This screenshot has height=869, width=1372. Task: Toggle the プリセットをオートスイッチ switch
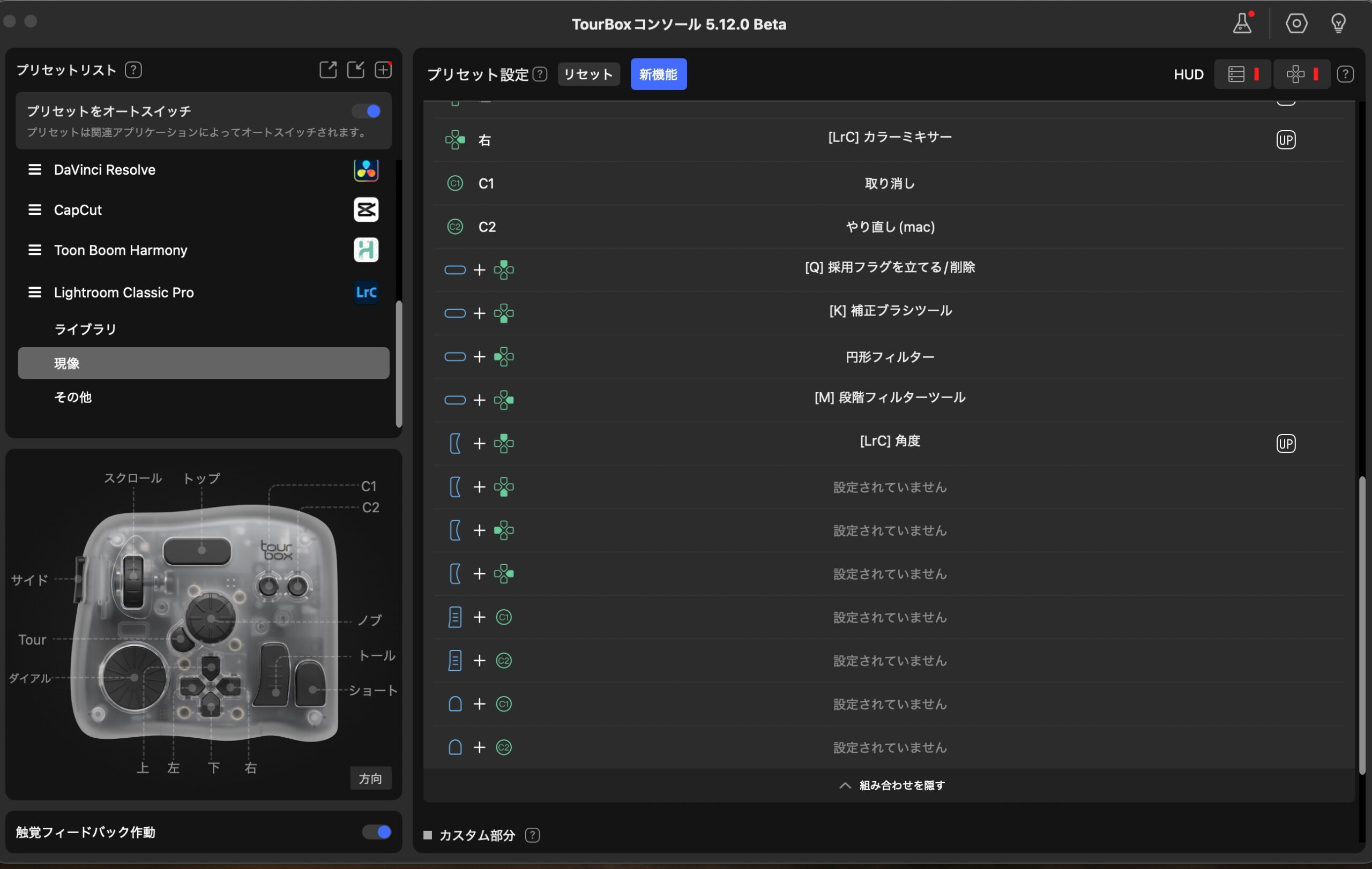[x=367, y=111]
